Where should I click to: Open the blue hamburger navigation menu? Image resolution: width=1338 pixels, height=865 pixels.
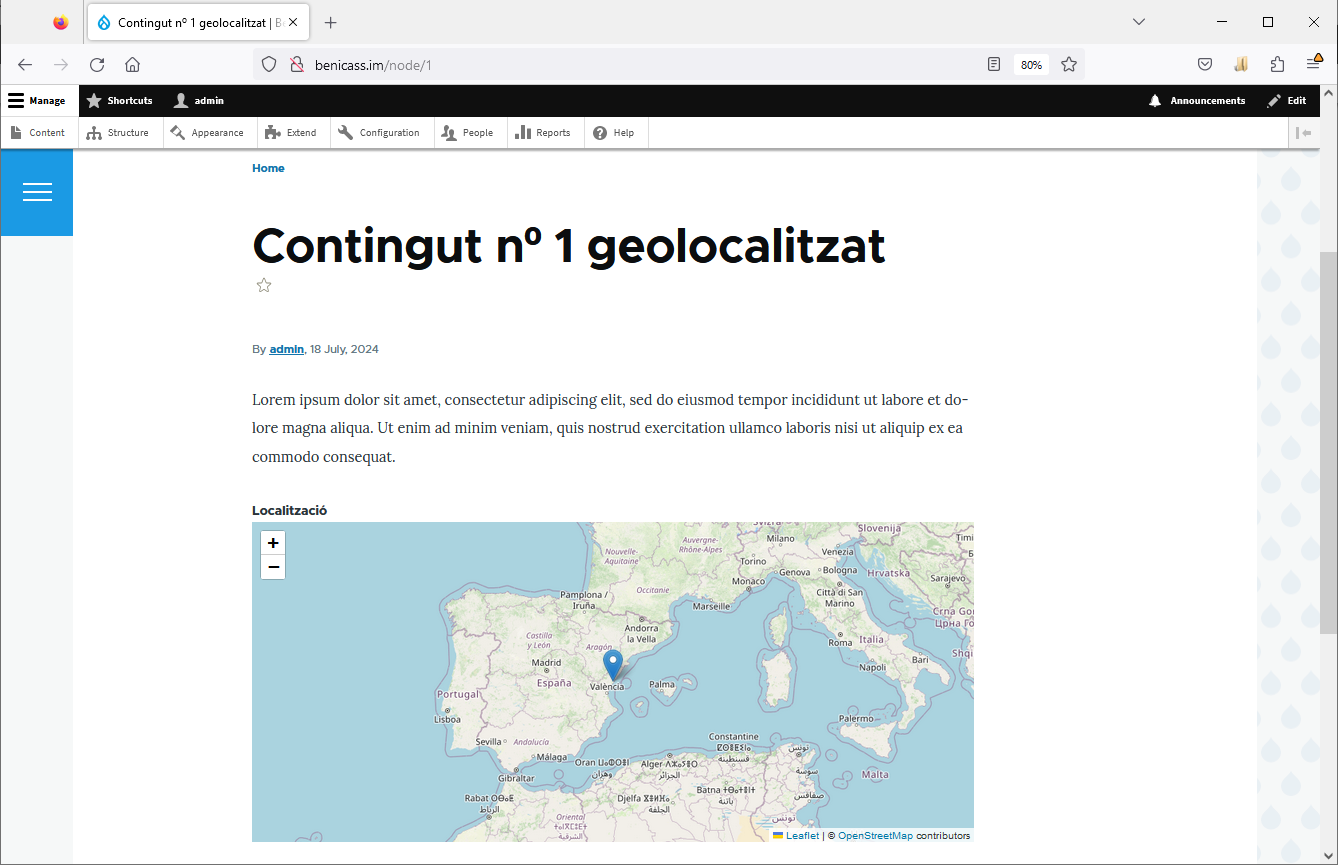tap(37, 192)
